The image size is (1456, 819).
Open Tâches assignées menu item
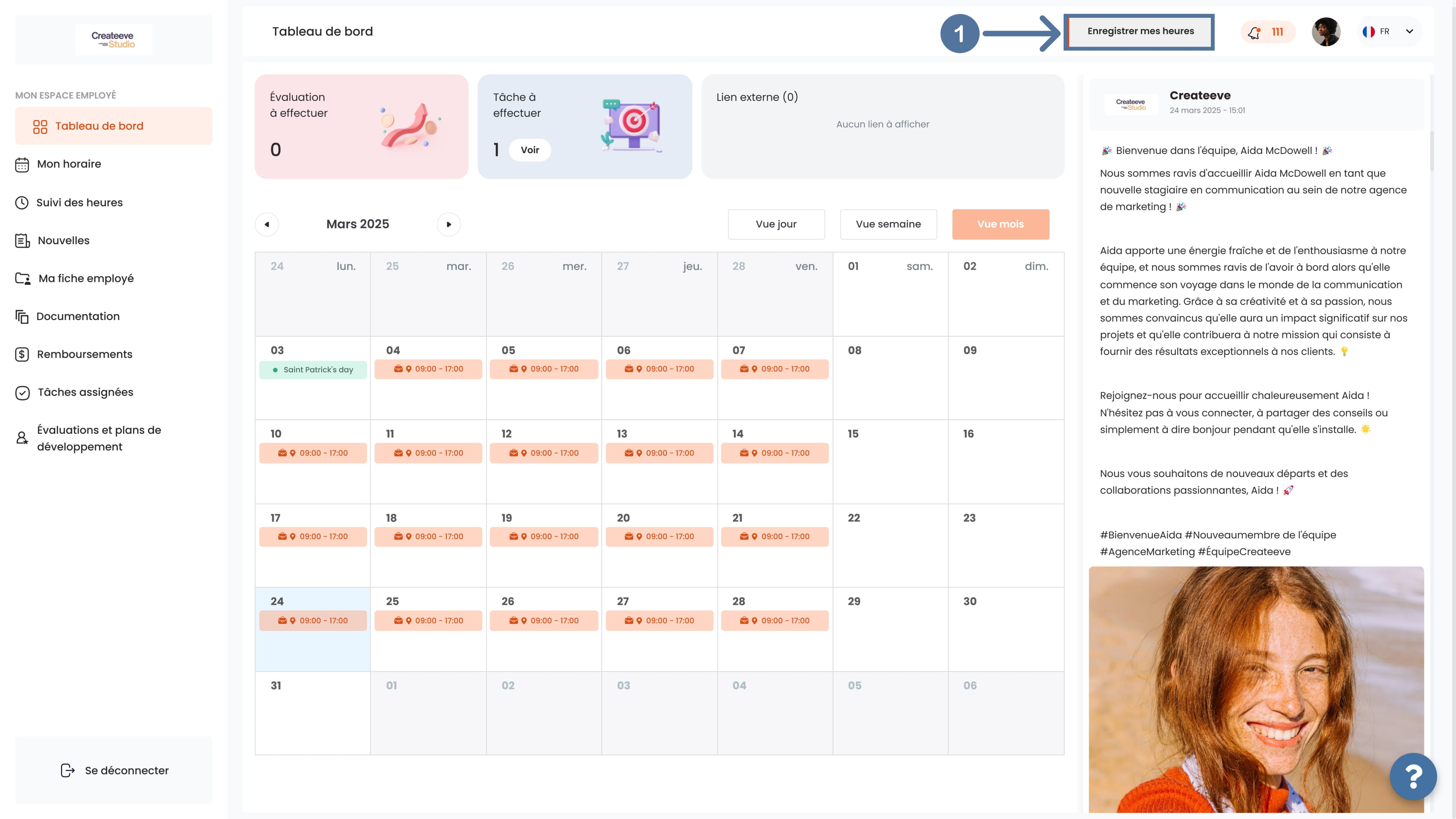pyautogui.click(x=85, y=392)
